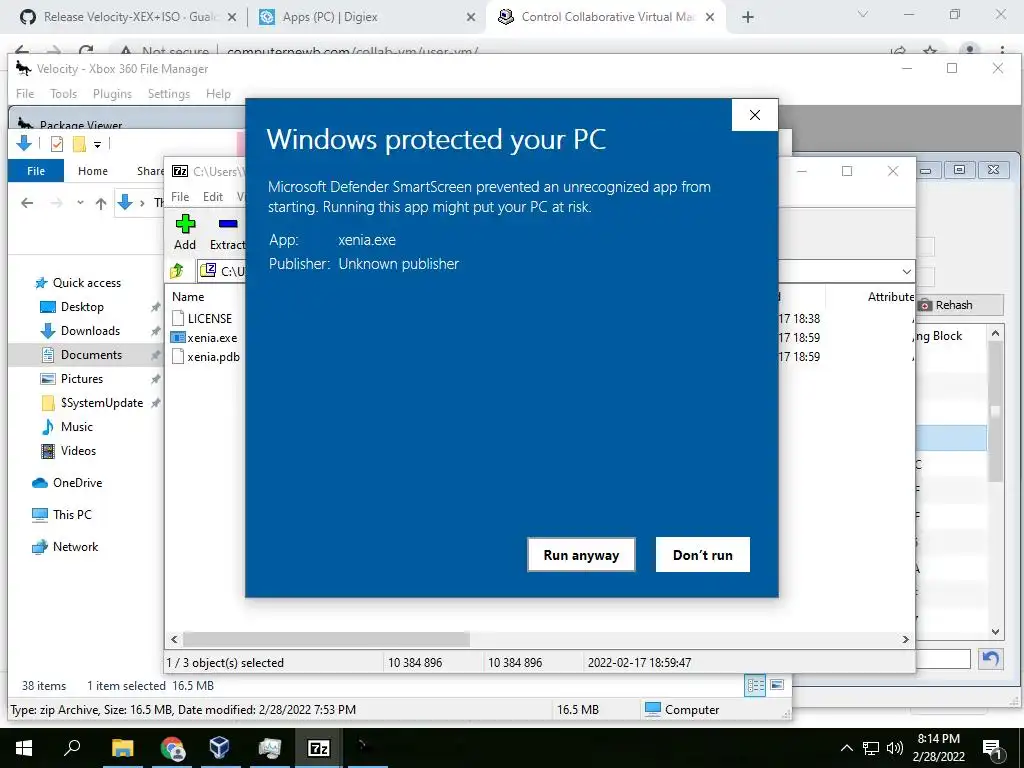Open the notification center icon
The width and height of the screenshot is (1024, 768).
tap(993, 748)
